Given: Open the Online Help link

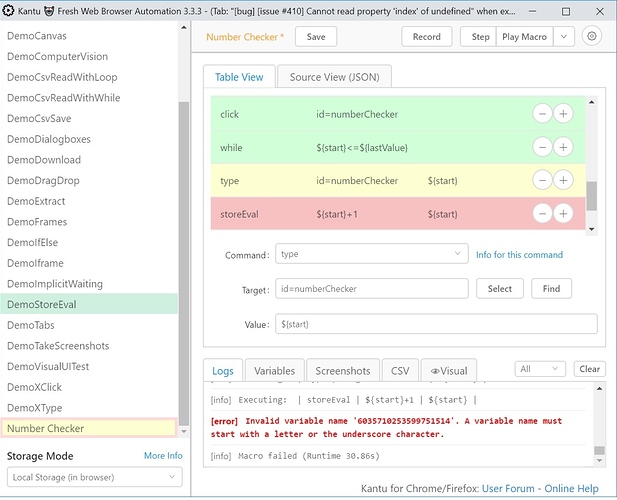Looking at the screenshot, I should pos(571,488).
